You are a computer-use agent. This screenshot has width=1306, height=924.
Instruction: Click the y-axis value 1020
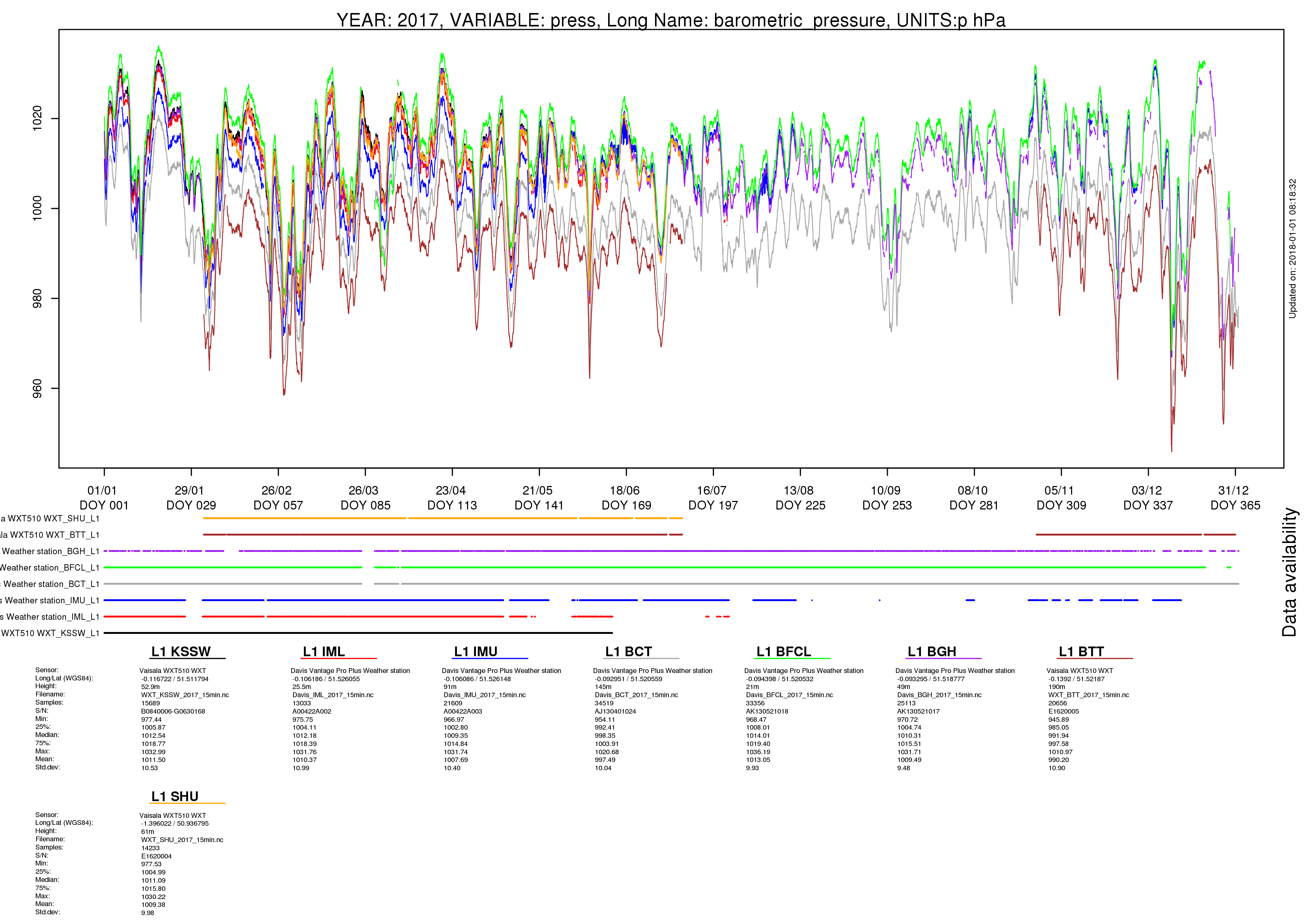tap(37, 118)
